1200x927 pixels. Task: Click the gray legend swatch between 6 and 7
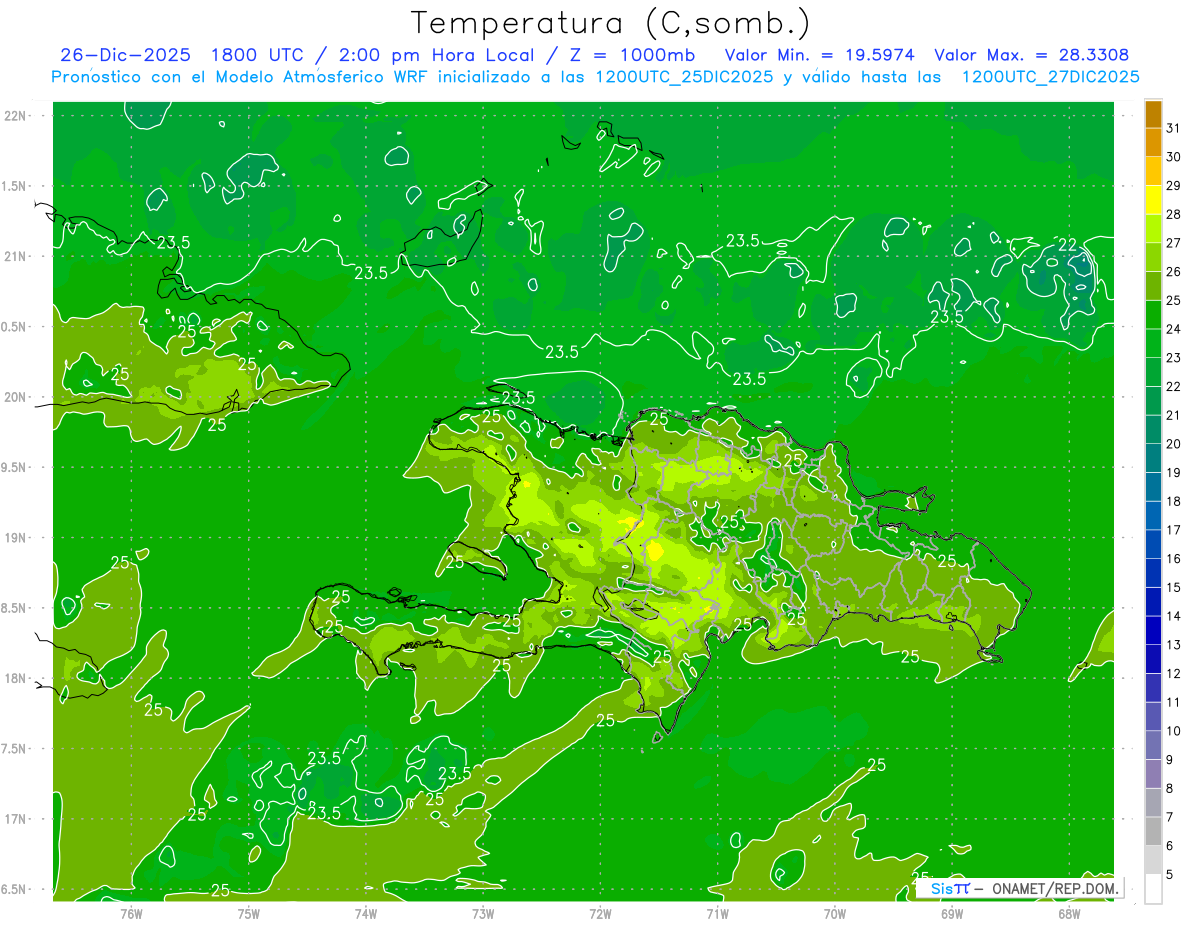click(1153, 831)
